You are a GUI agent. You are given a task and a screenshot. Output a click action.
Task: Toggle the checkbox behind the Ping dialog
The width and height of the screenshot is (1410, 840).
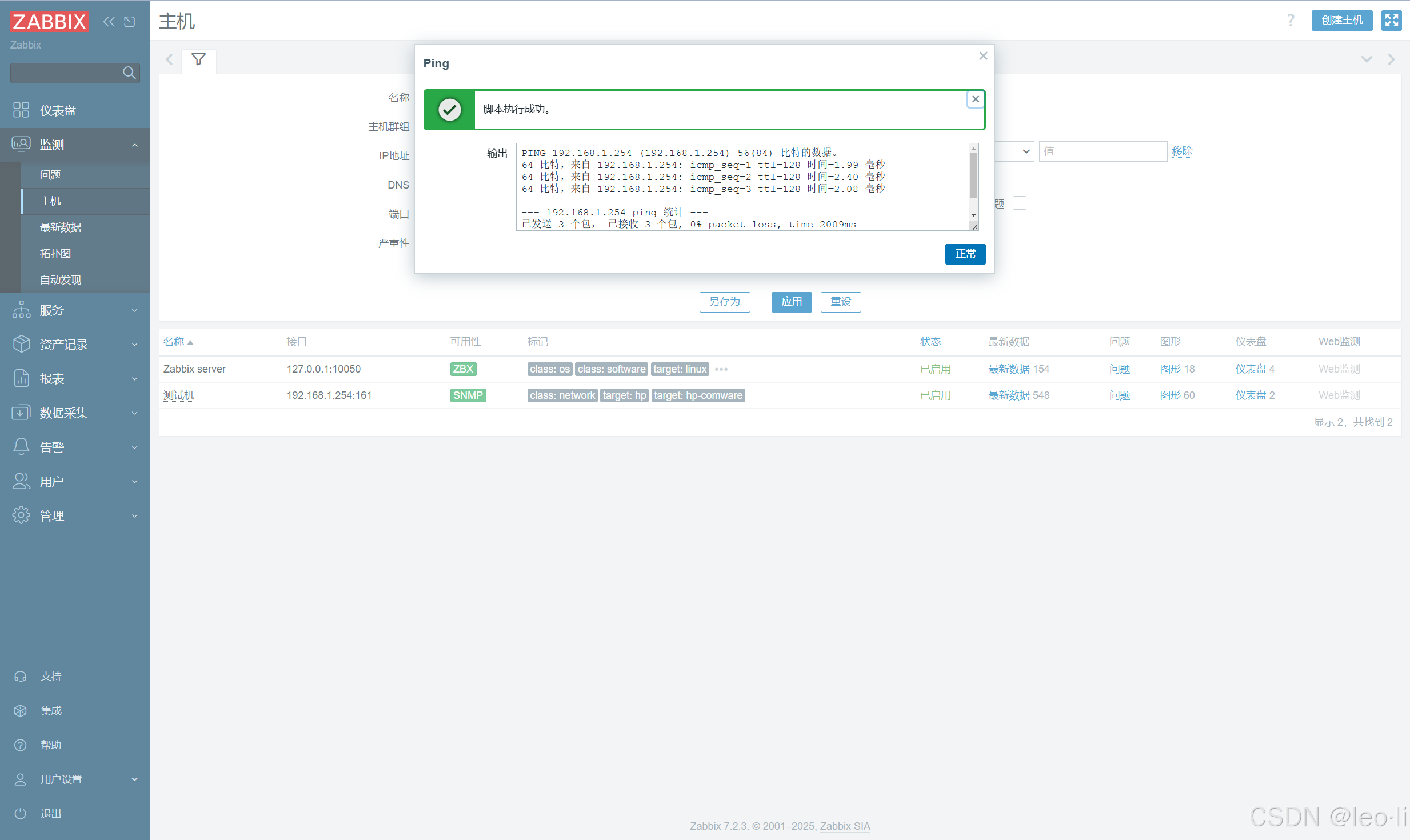1019,203
